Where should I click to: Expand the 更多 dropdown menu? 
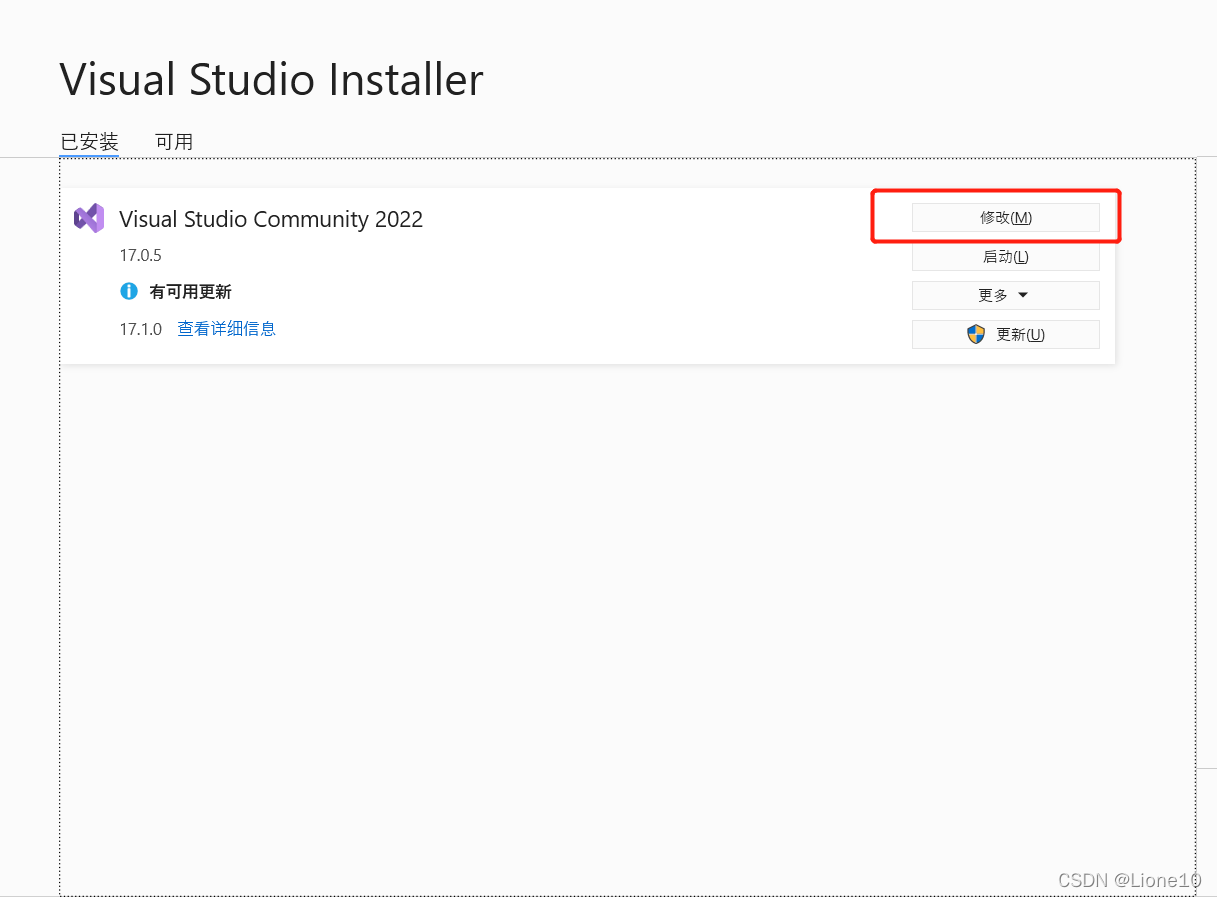coord(1005,295)
